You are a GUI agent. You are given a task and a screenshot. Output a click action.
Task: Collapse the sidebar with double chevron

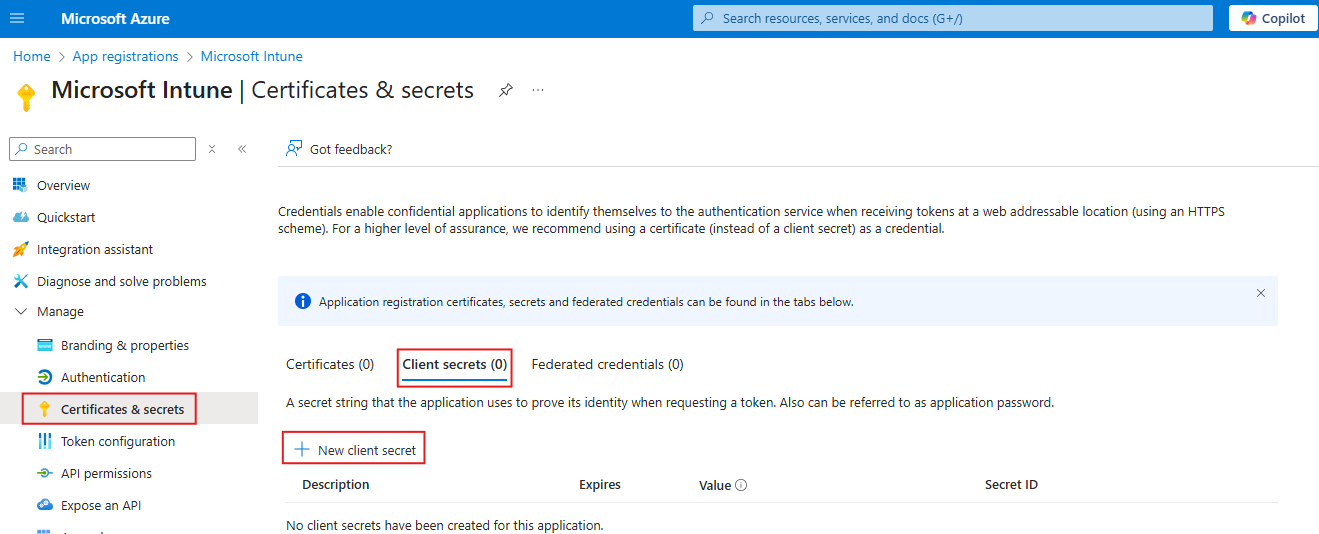click(x=242, y=149)
